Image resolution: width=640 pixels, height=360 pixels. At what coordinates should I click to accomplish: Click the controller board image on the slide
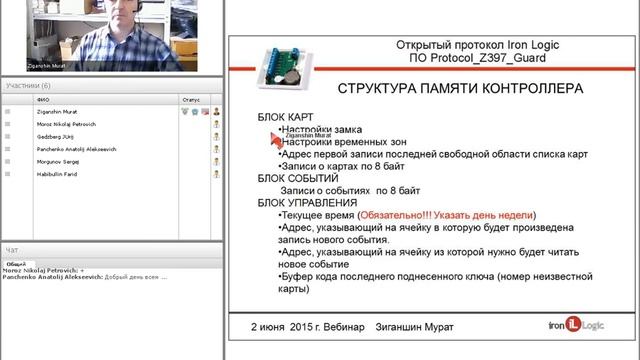tap(285, 68)
